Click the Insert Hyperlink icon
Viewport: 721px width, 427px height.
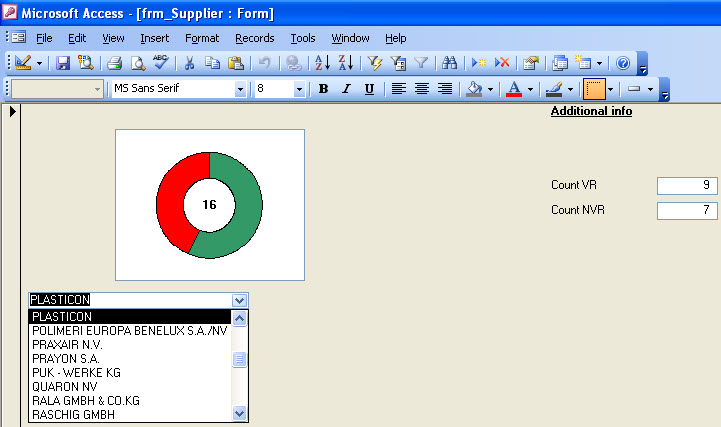[293, 63]
